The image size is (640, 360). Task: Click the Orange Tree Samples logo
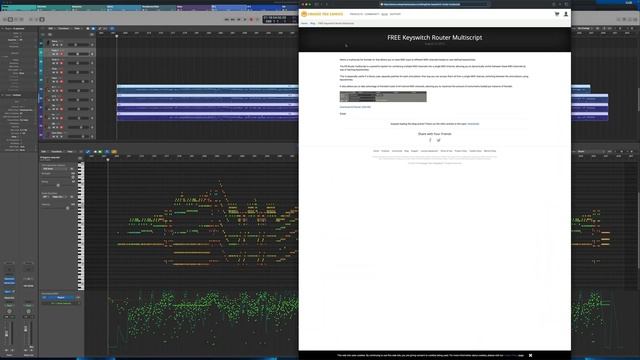click(322, 14)
